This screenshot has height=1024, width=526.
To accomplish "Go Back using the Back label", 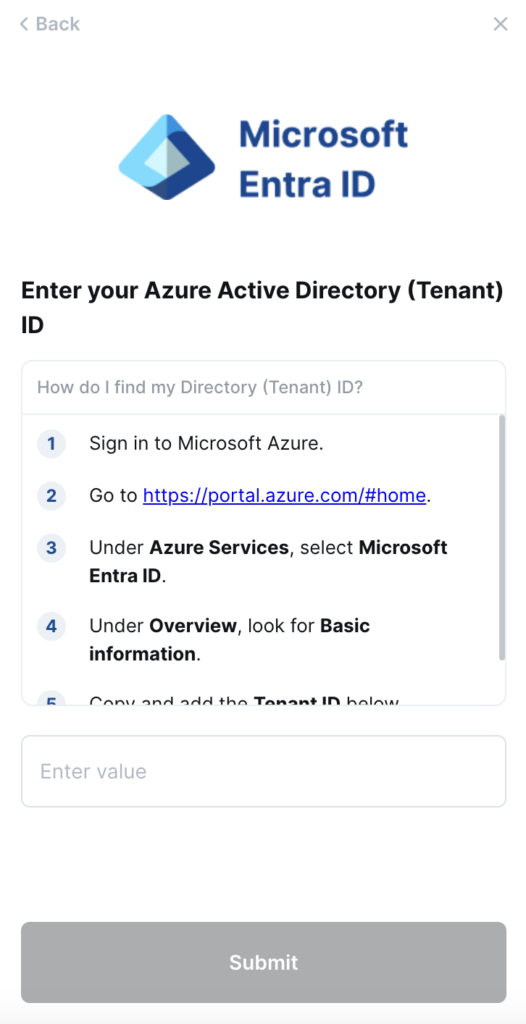I will [58, 24].
